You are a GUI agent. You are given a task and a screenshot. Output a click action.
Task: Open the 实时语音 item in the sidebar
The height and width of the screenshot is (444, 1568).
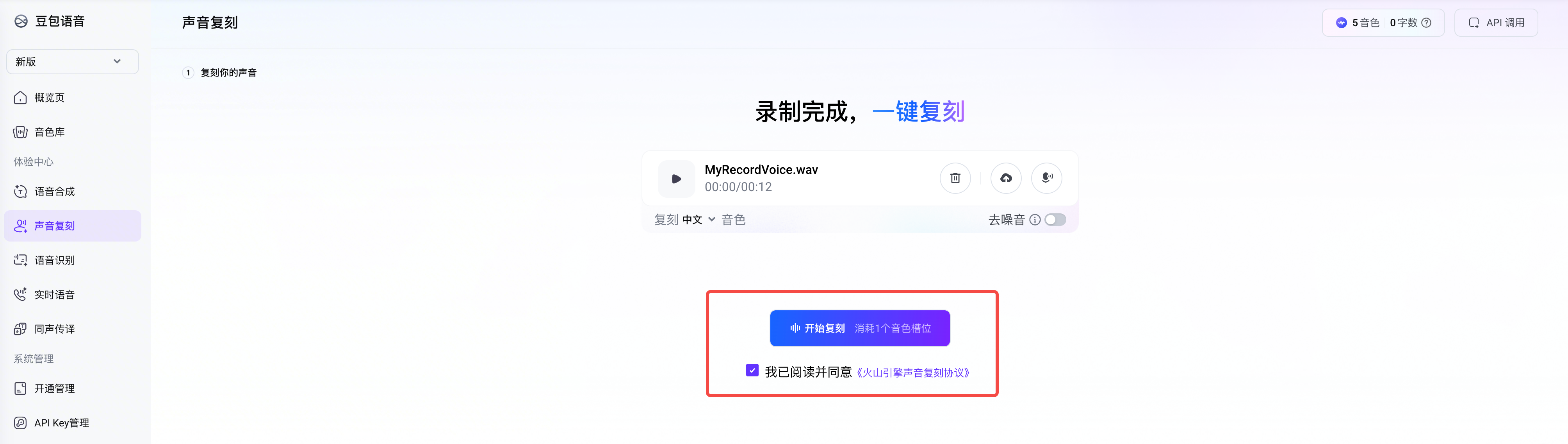click(x=54, y=295)
